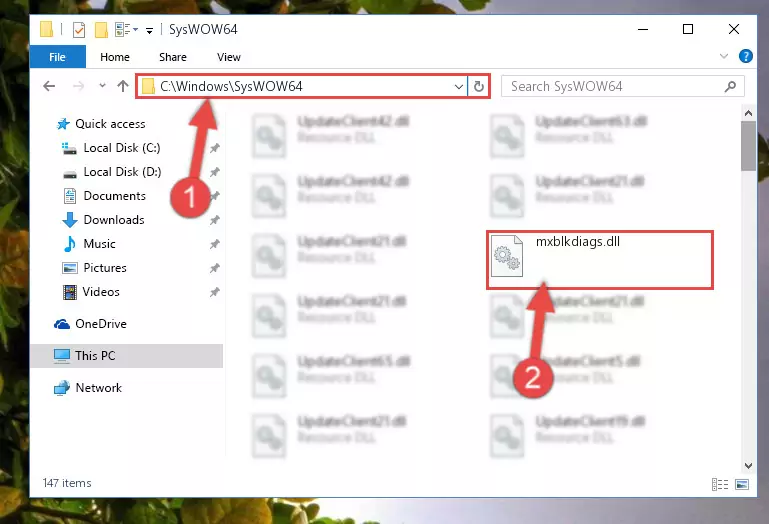Screen dimensions: 769x524
Task: Select Quick access in navigation pane
Action: click(110, 124)
